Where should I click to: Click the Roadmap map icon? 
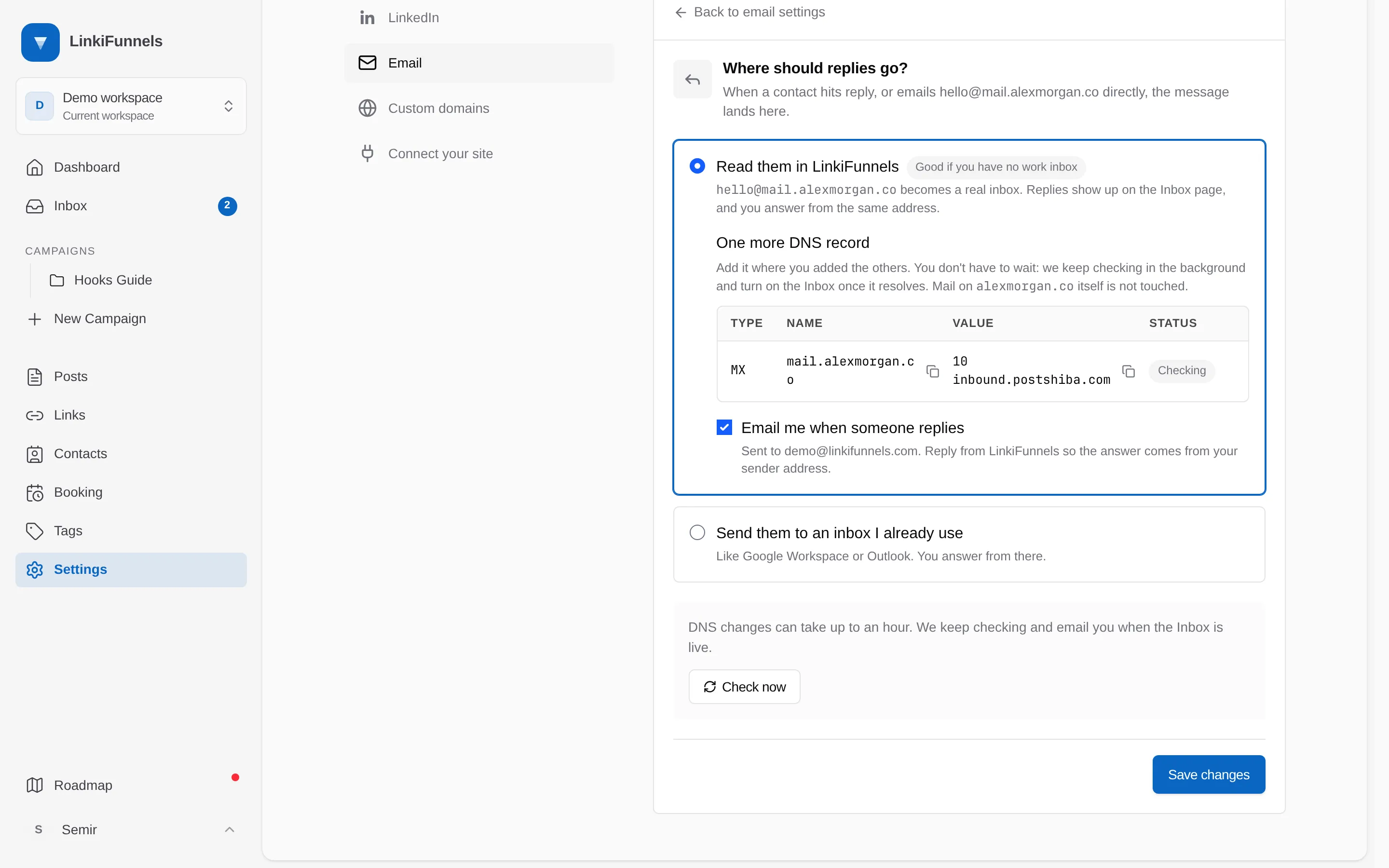point(34,785)
